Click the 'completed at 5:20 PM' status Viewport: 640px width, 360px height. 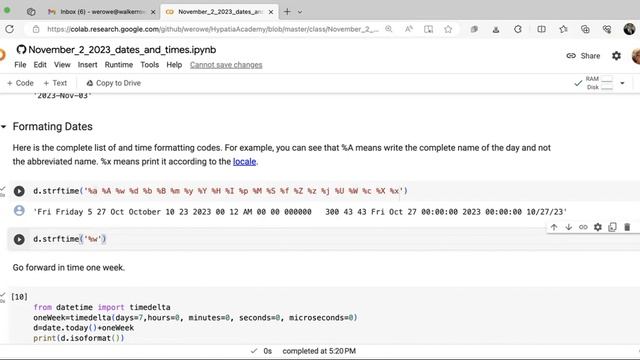[319, 351]
